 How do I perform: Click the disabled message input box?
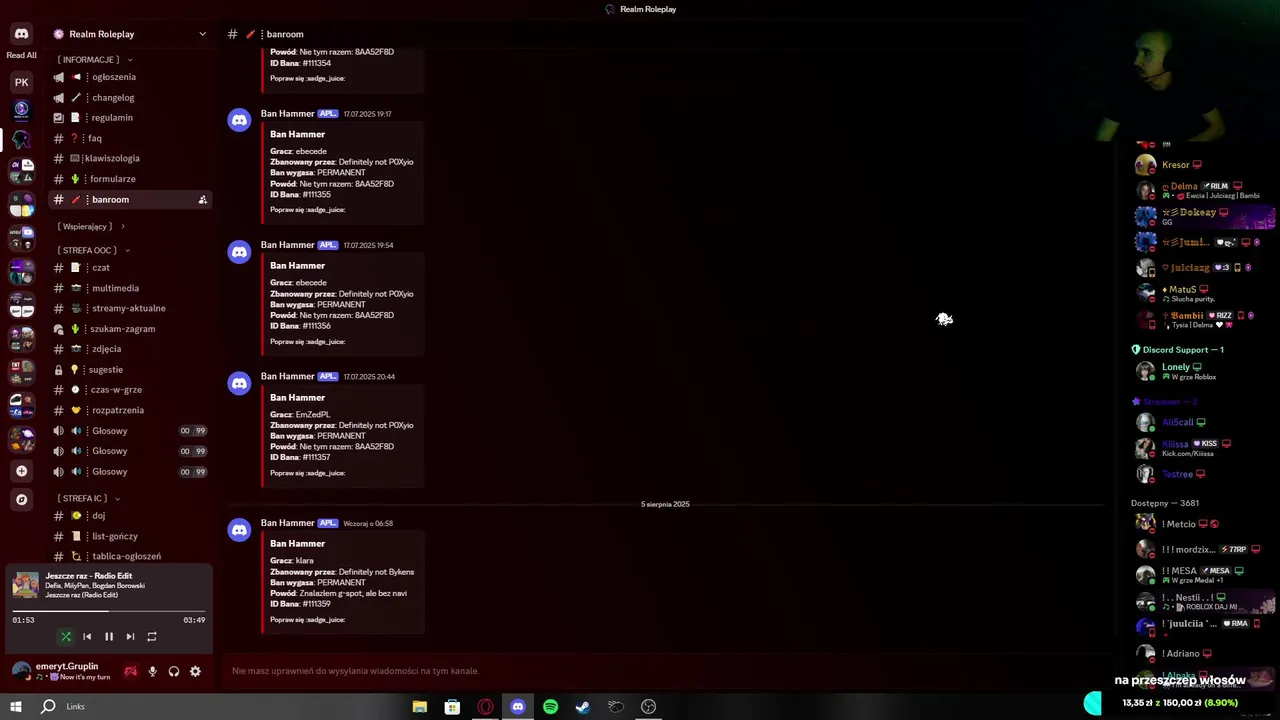[666, 671]
